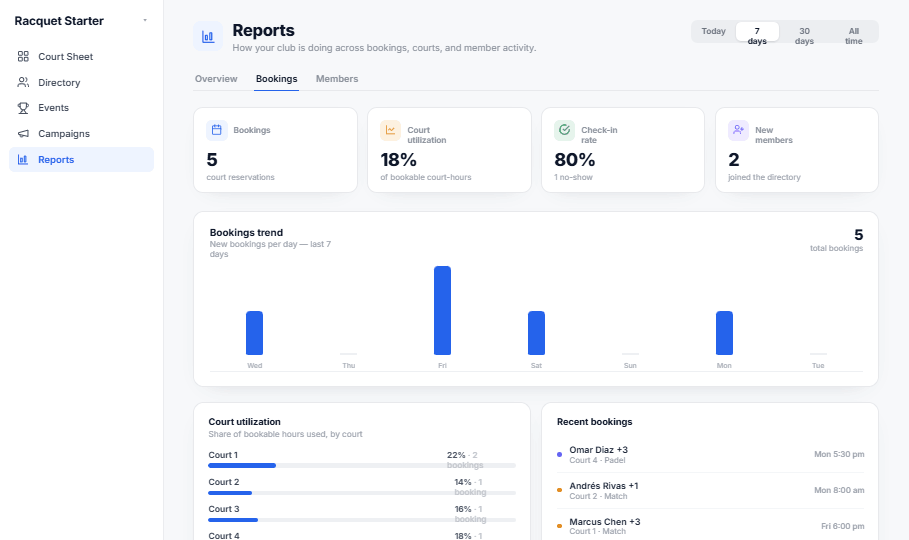Click the Fri bar in Bookings trend

point(442,310)
